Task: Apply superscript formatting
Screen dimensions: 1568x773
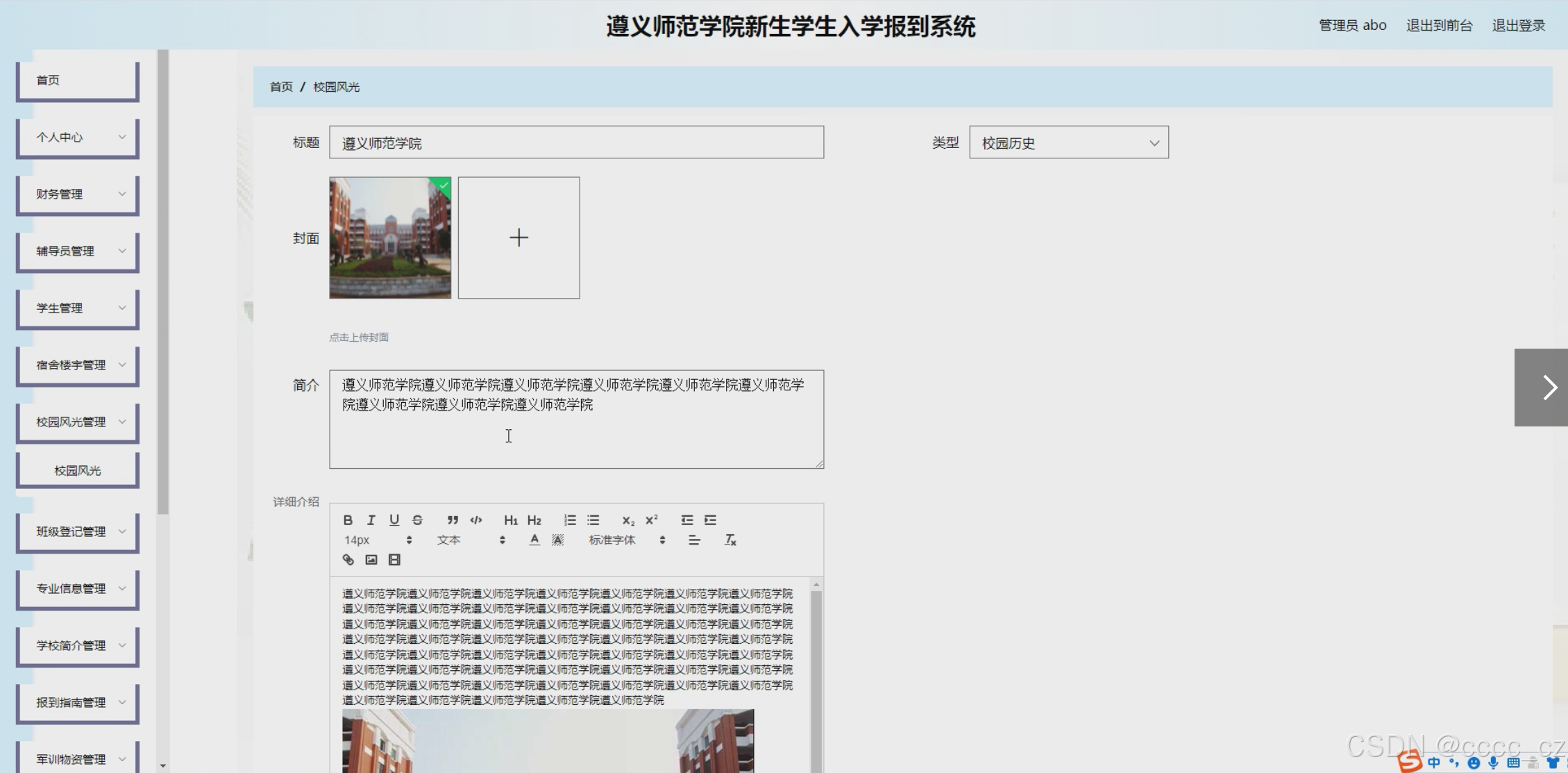Action: click(651, 520)
